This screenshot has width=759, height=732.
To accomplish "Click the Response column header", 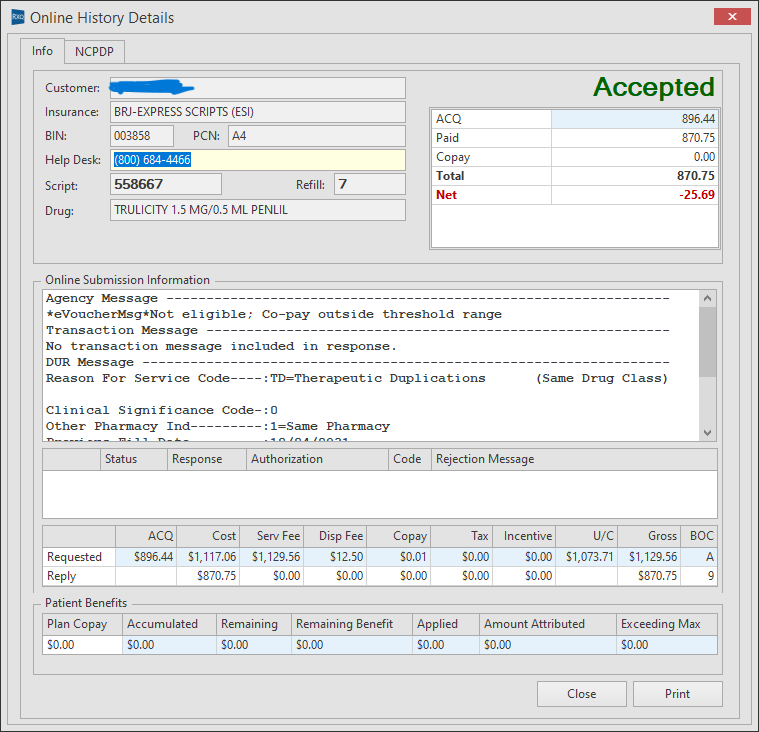I will pos(207,459).
